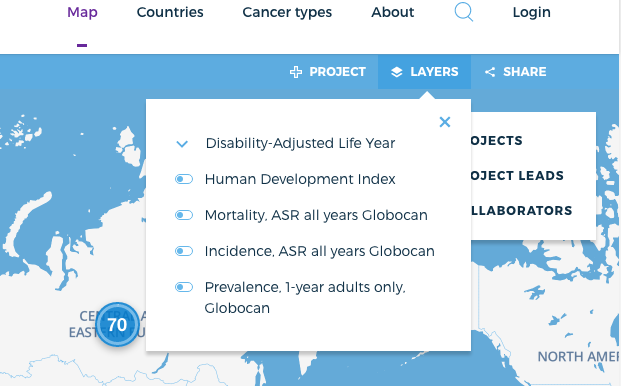Close the layers popup with X
Screen dimensions: 621x386
pyautogui.click(x=445, y=122)
